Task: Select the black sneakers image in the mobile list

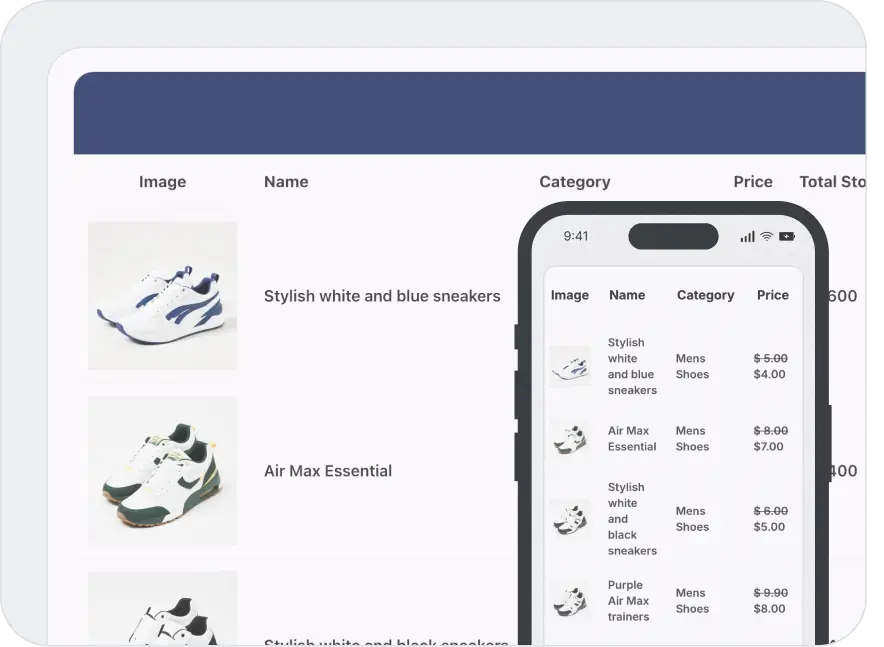Action: tap(570, 519)
